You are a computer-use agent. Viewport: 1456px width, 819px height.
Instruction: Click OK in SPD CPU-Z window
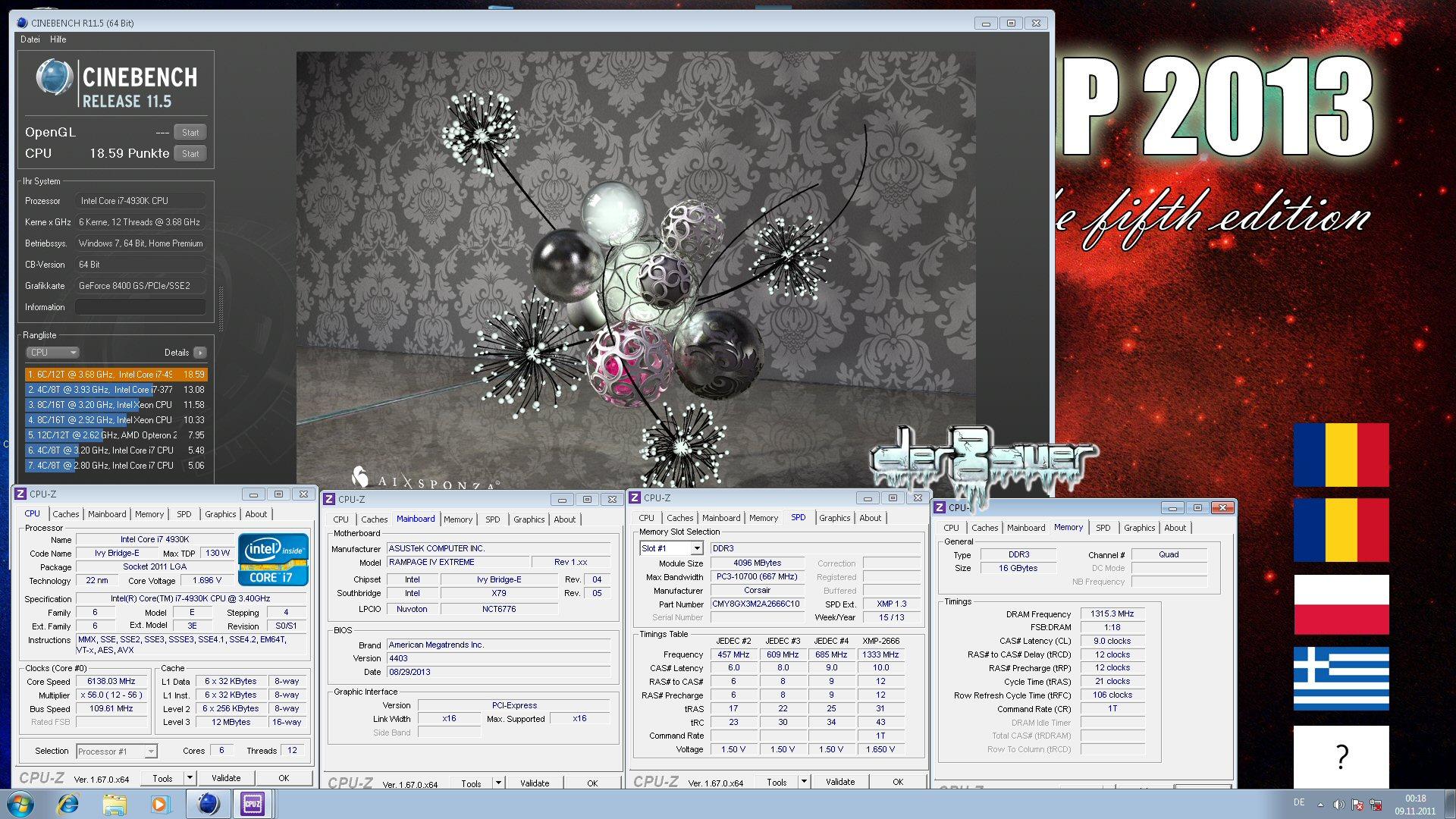pos(898,782)
